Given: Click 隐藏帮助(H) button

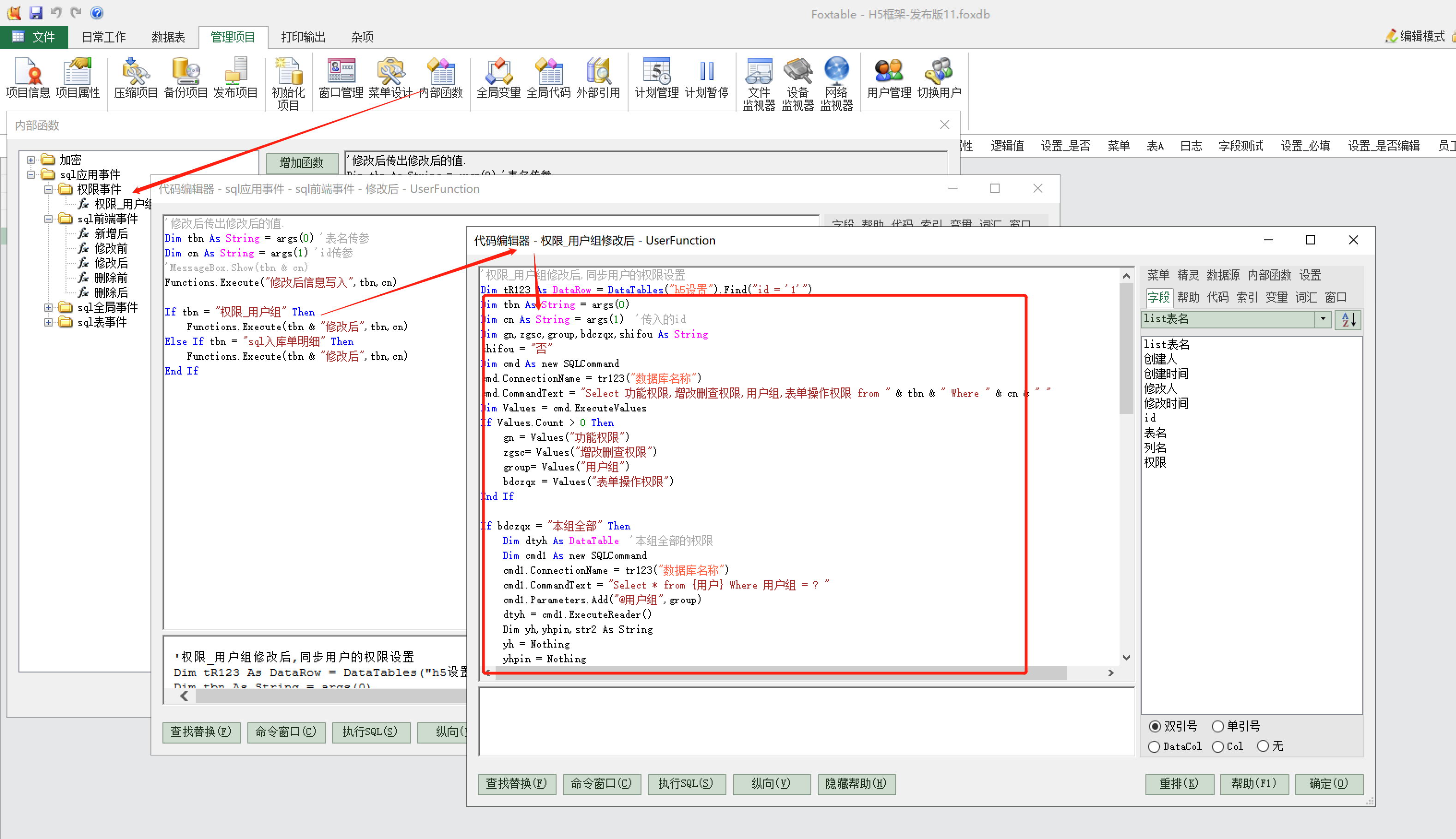Looking at the screenshot, I should click(856, 784).
